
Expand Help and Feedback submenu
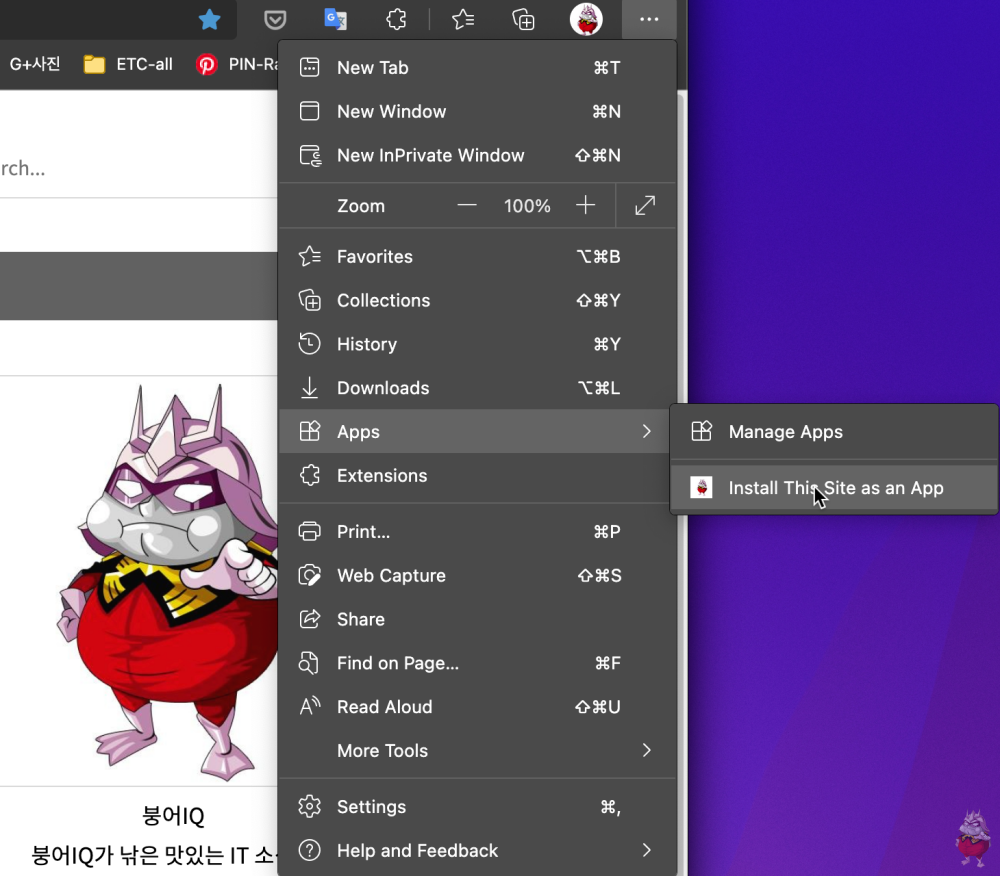477,850
